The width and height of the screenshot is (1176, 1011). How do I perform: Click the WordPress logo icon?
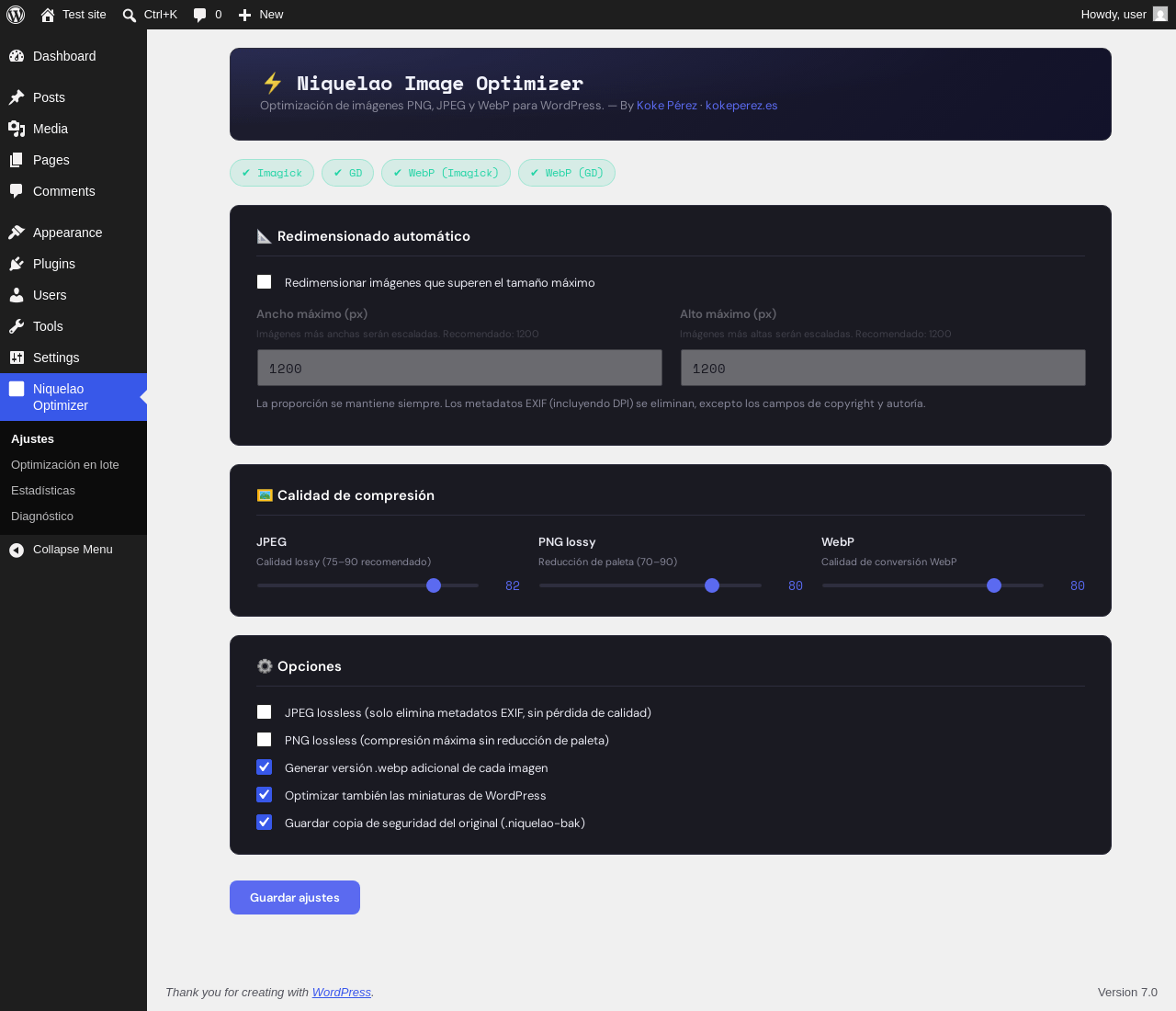click(x=16, y=15)
